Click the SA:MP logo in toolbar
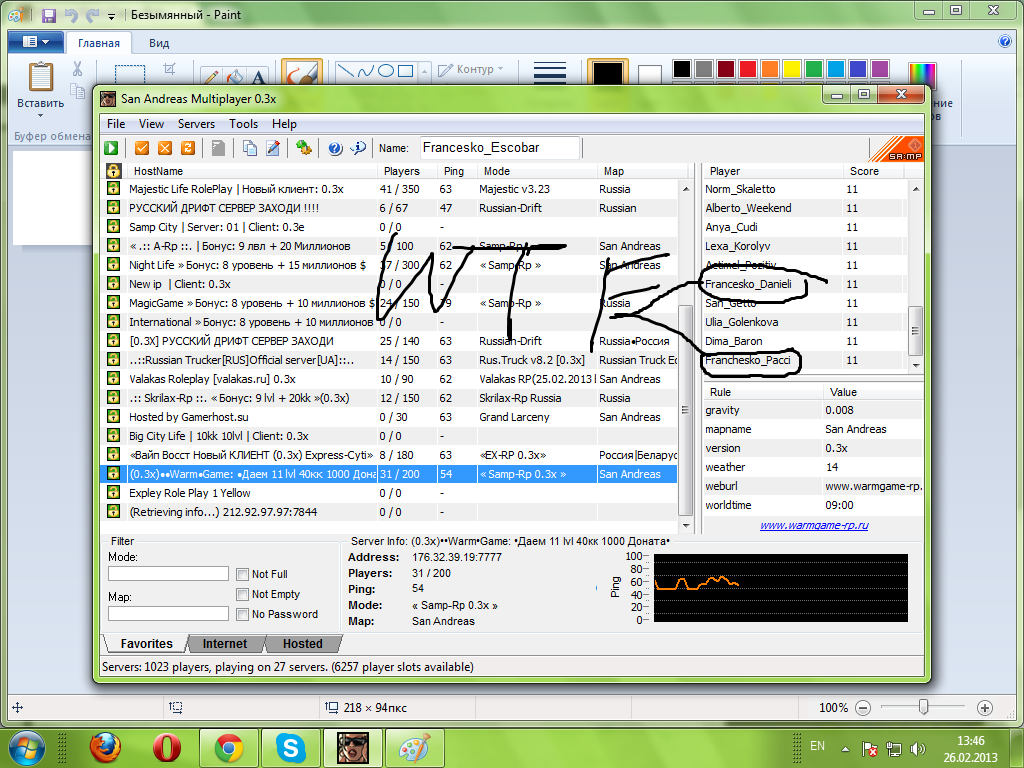This screenshot has height=768, width=1024. 895,149
